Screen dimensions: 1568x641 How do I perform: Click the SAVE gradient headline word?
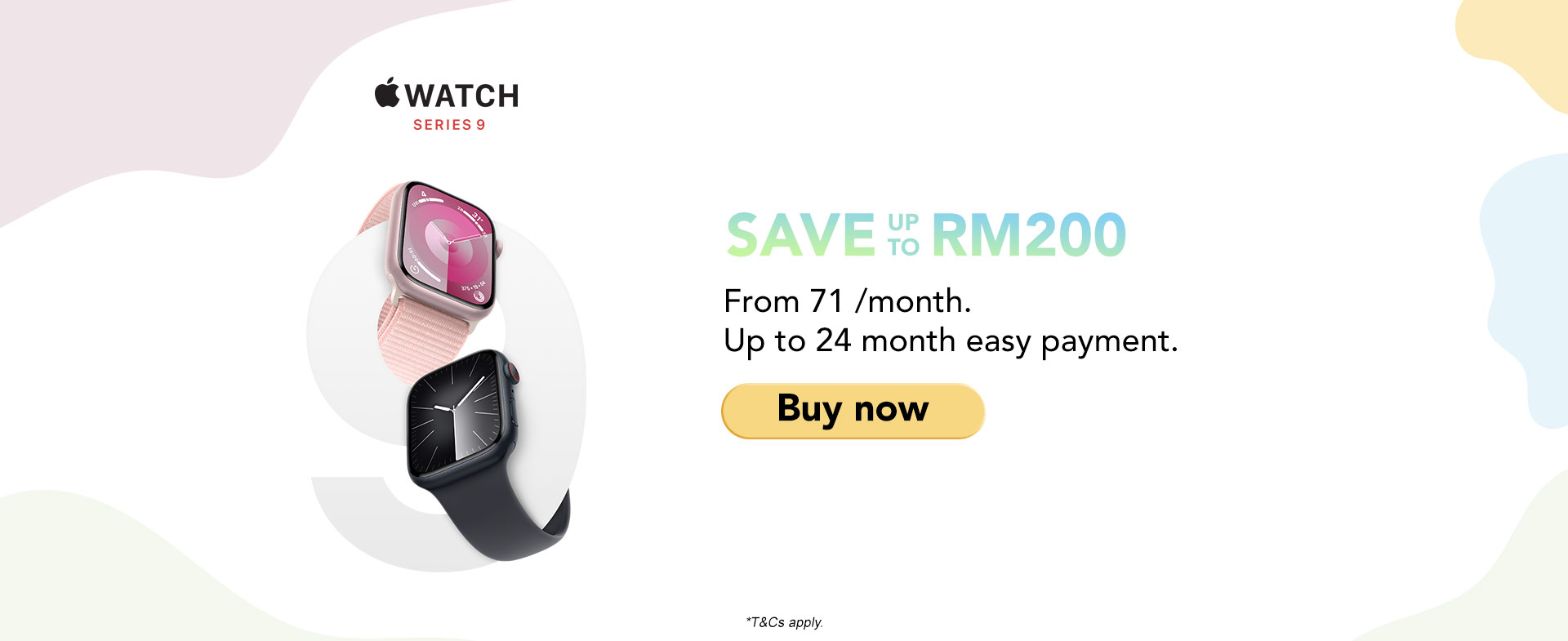click(800, 235)
